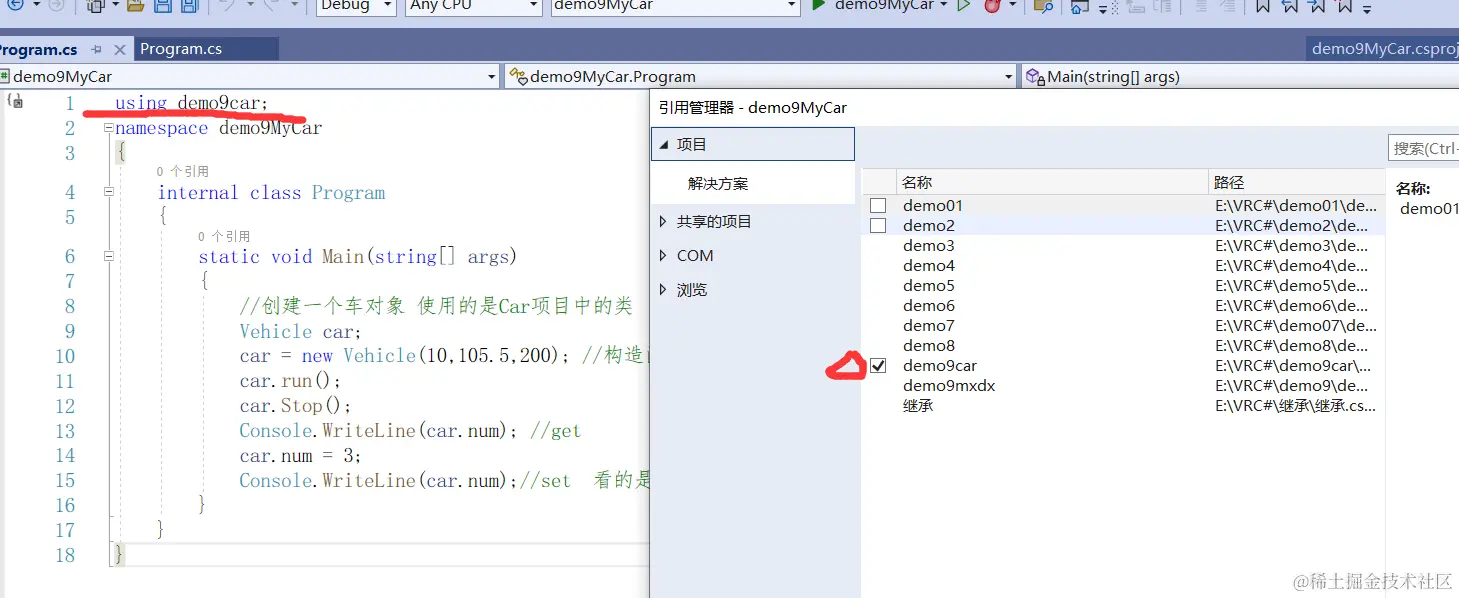This screenshot has height=598, width=1459.
Task: Tick the demo01 project checkbox
Action: point(878,205)
